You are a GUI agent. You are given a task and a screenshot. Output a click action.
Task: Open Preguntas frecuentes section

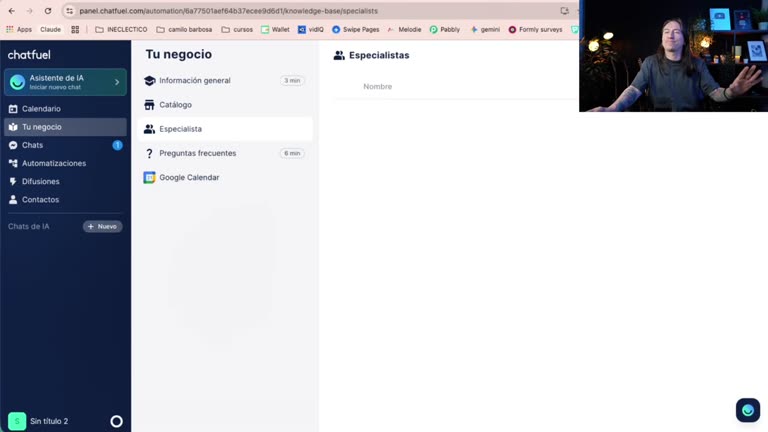pyautogui.click(x=225, y=153)
